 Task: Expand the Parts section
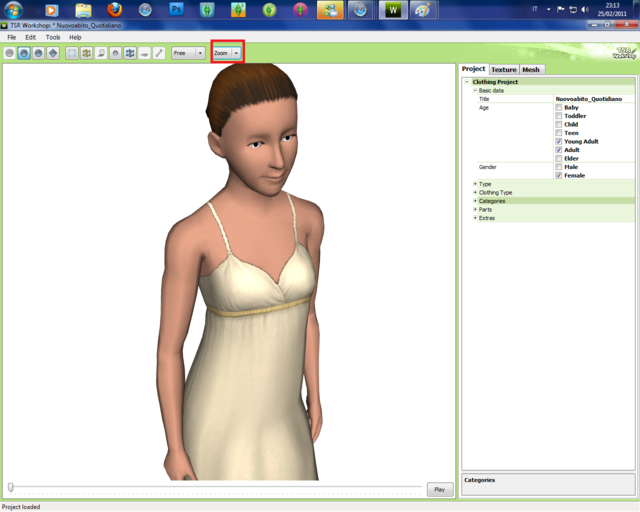tap(475, 209)
